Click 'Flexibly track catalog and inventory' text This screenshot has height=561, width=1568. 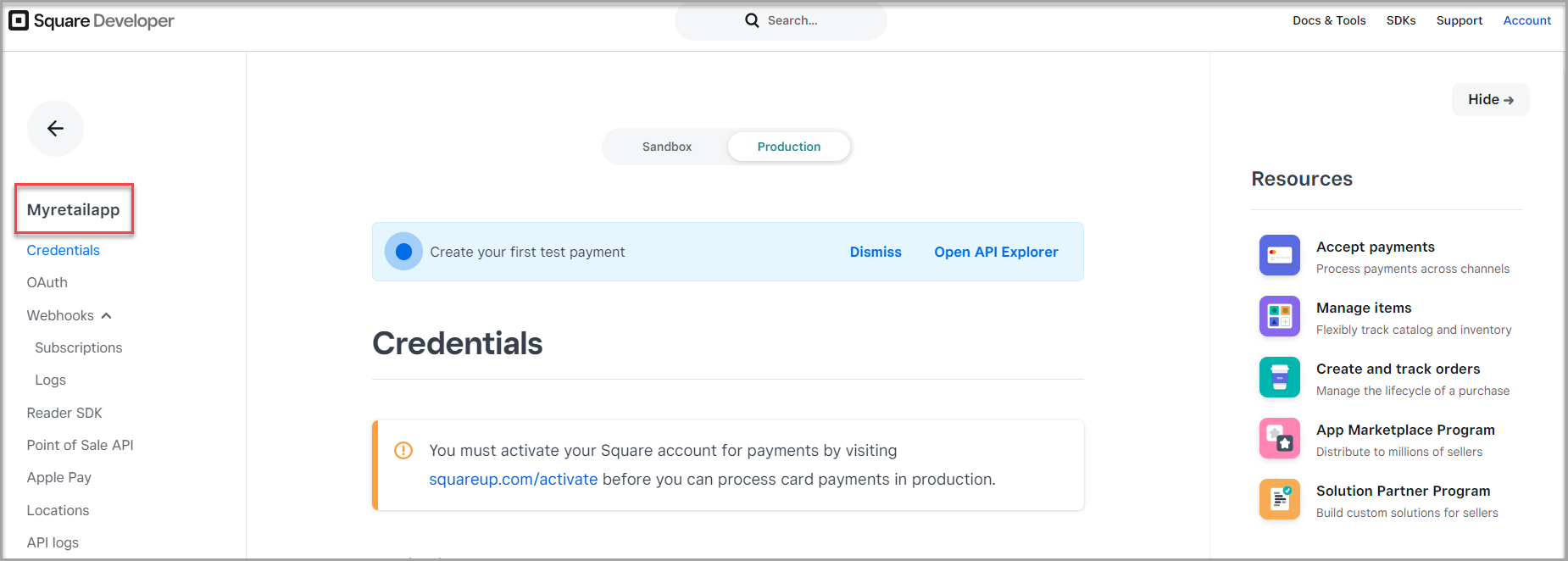1414,330
